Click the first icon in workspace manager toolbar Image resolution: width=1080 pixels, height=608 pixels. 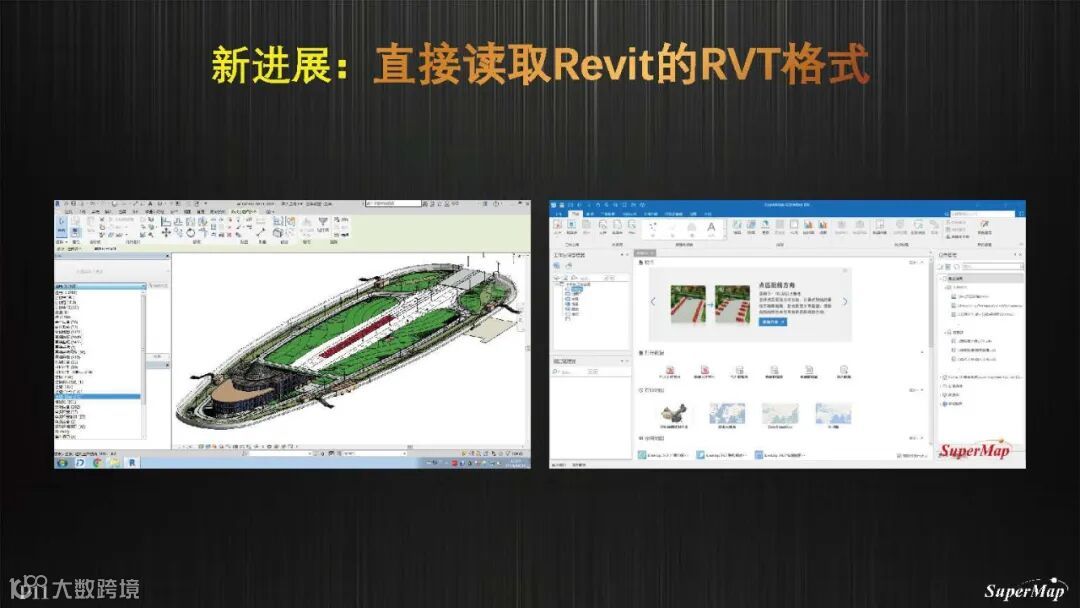tap(557, 266)
